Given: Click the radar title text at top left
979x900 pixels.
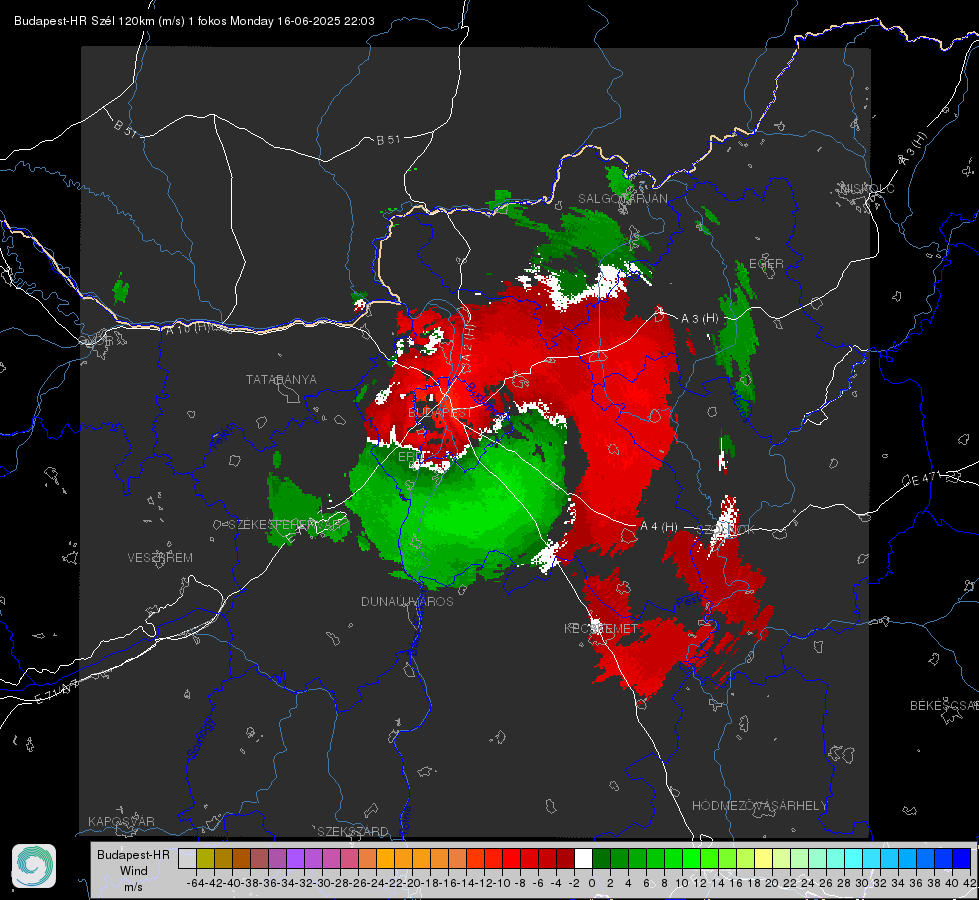Looking at the screenshot, I should pyautogui.click(x=194, y=21).
